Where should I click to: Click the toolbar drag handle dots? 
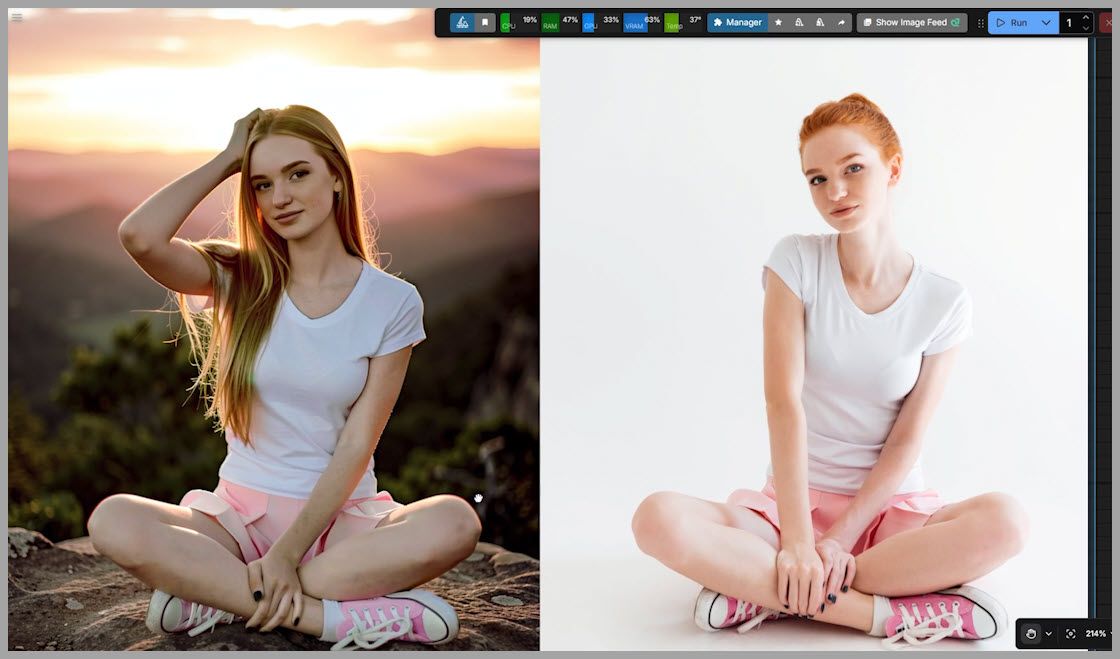[x=980, y=22]
